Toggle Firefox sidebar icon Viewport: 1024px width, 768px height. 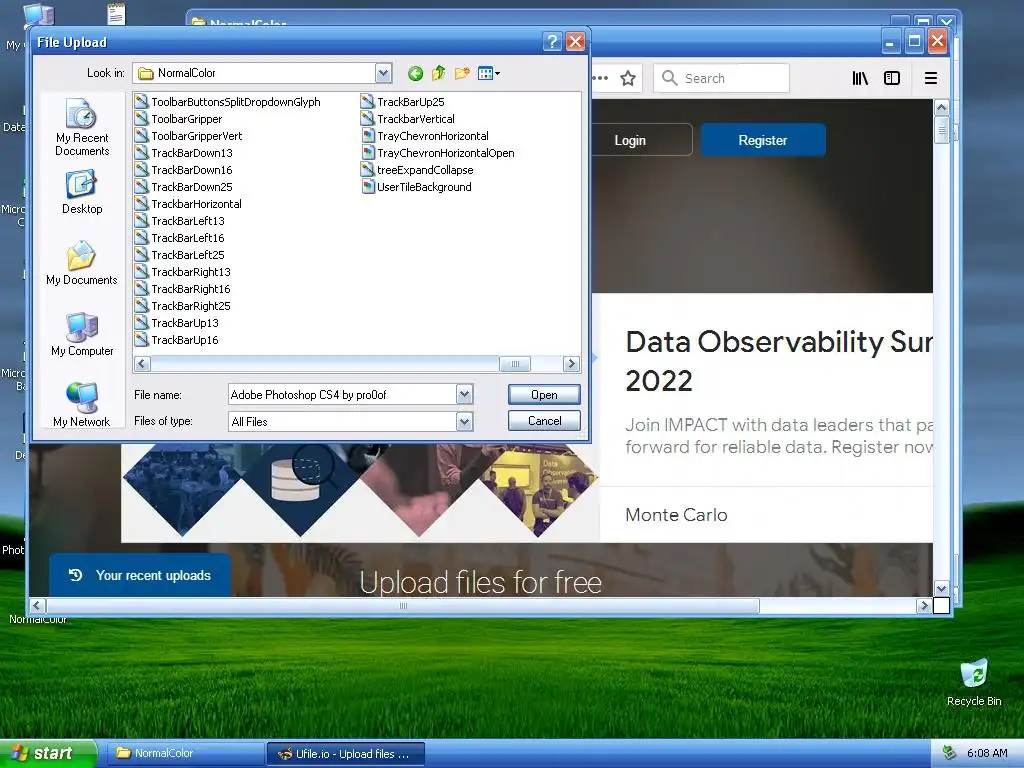click(x=891, y=78)
